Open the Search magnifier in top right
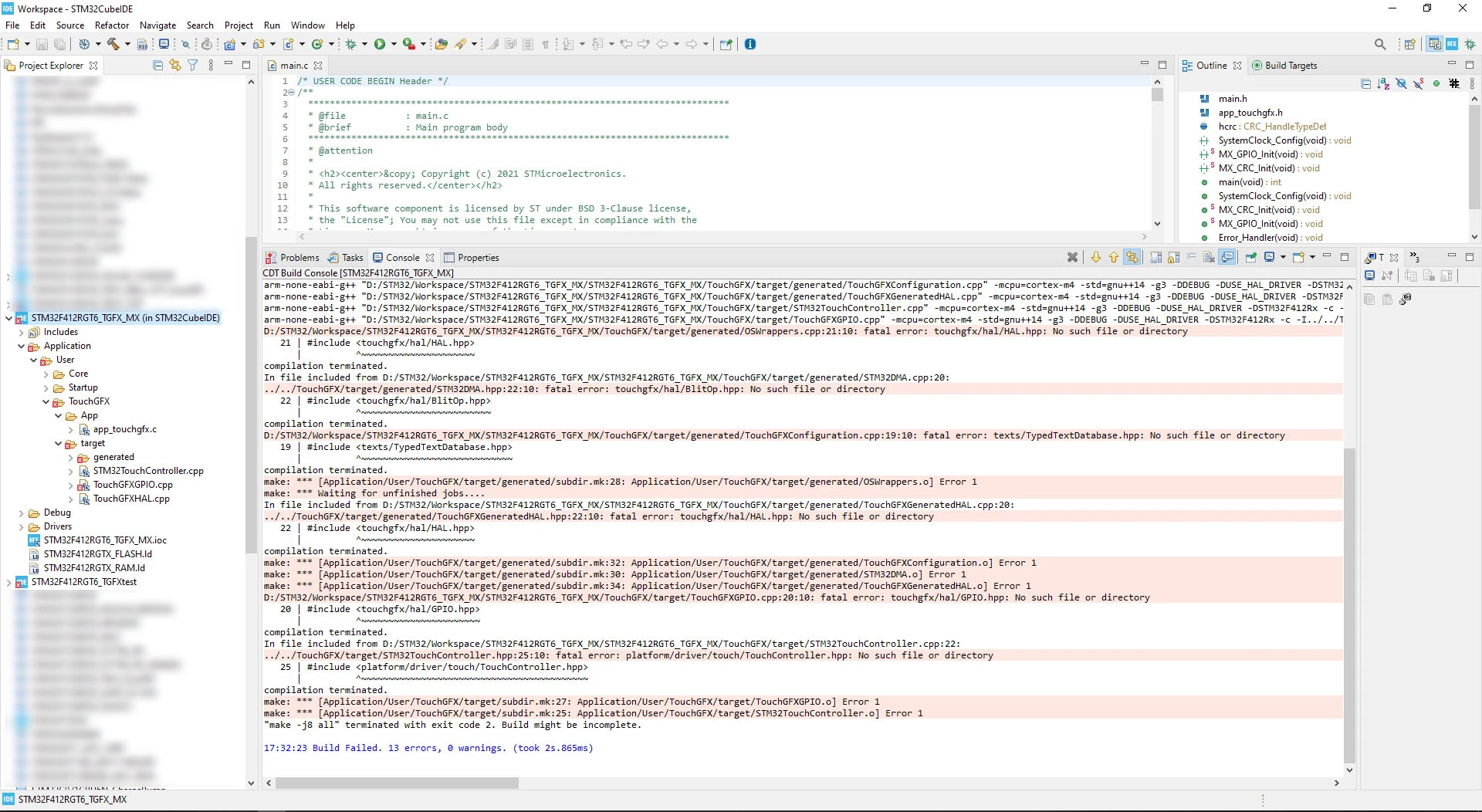1482x812 pixels. point(1380,44)
